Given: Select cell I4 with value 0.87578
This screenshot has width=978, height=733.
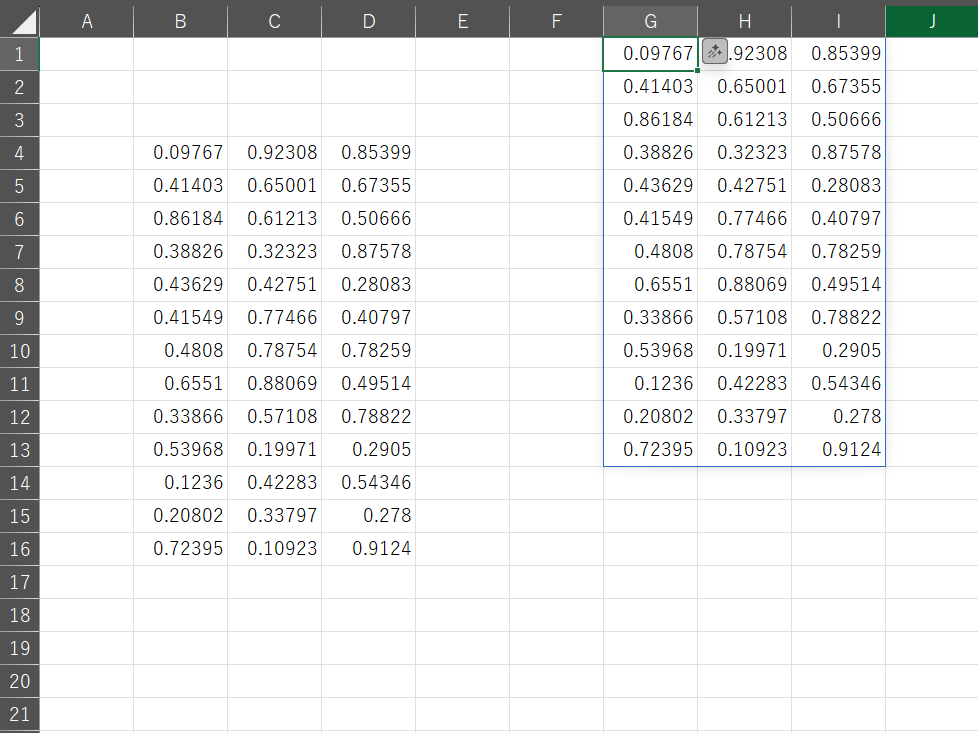Looking at the screenshot, I should click(838, 153).
